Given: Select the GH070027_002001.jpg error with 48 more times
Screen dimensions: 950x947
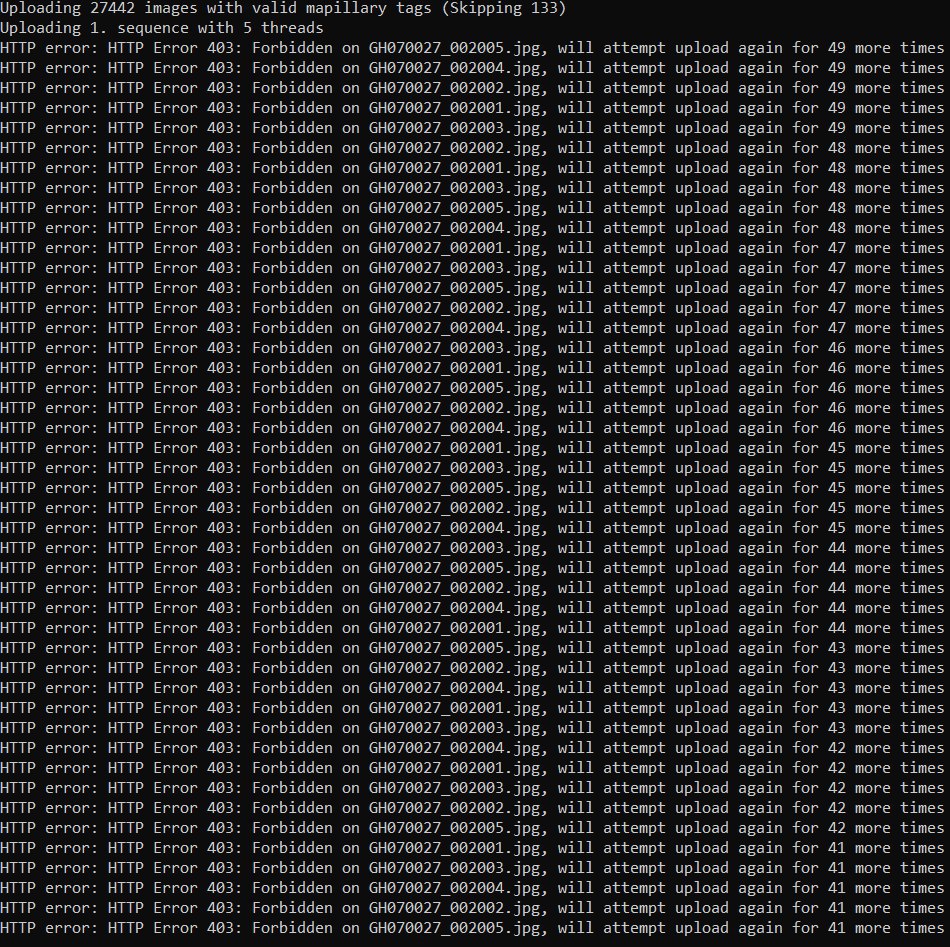Looking at the screenshot, I should [472, 168].
